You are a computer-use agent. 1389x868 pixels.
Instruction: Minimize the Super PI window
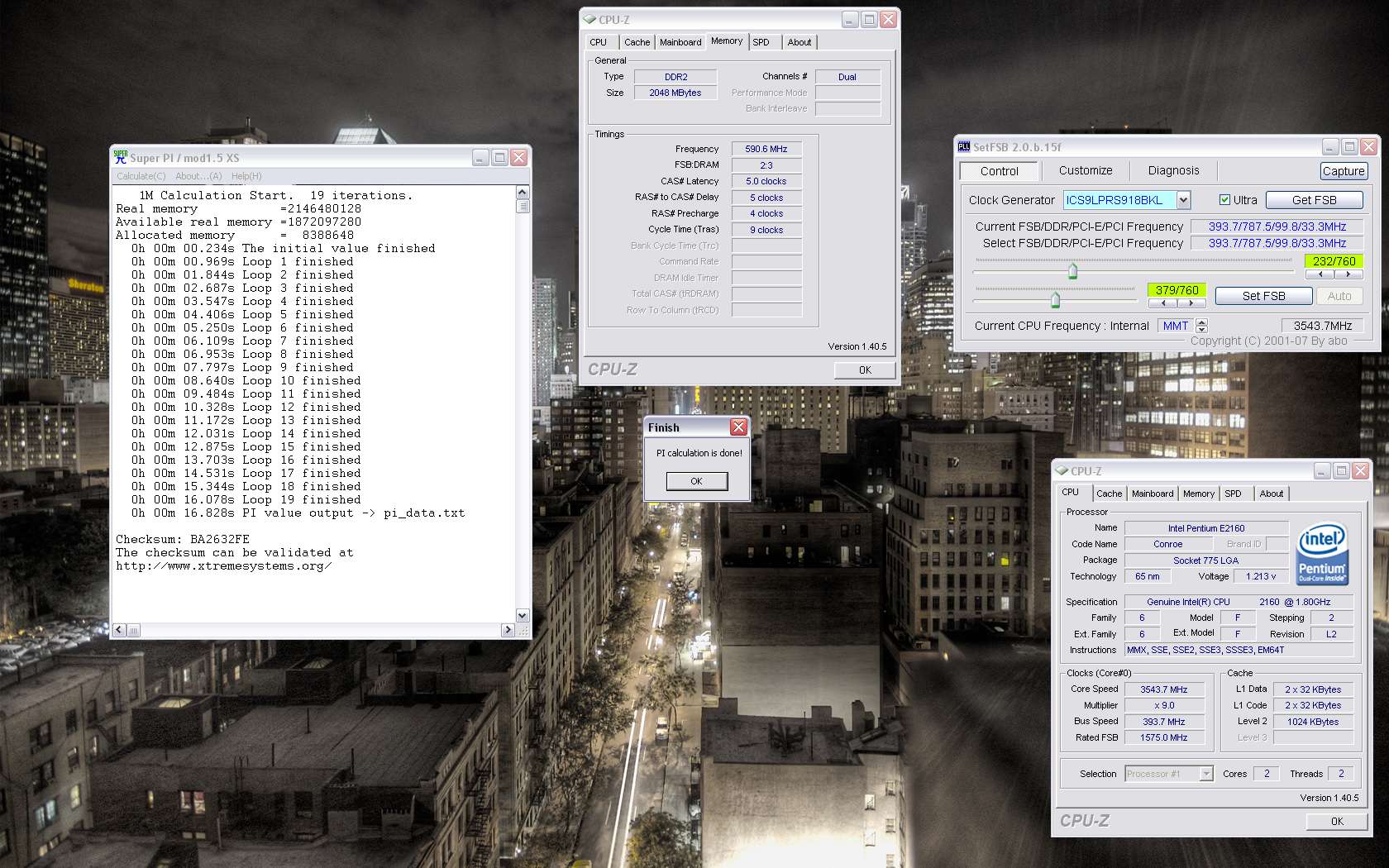click(481, 157)
